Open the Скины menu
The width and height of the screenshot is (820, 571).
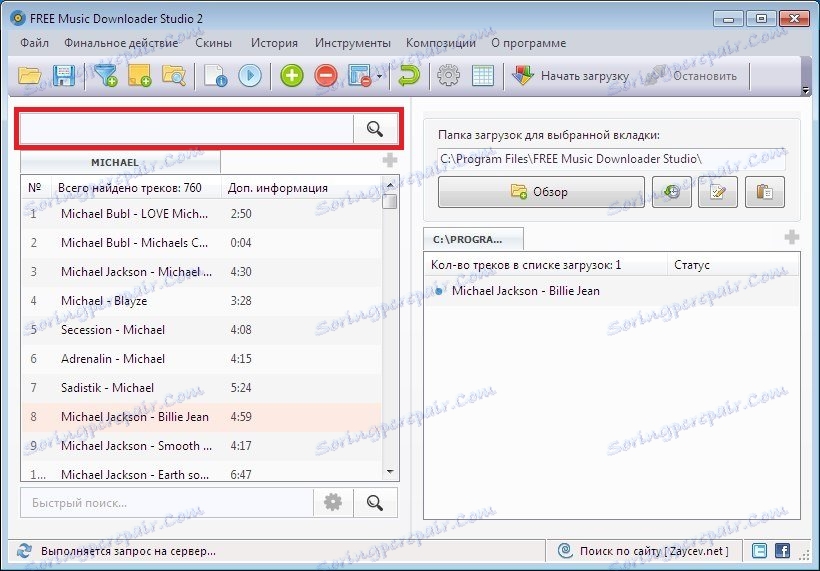tap(213, 43)
